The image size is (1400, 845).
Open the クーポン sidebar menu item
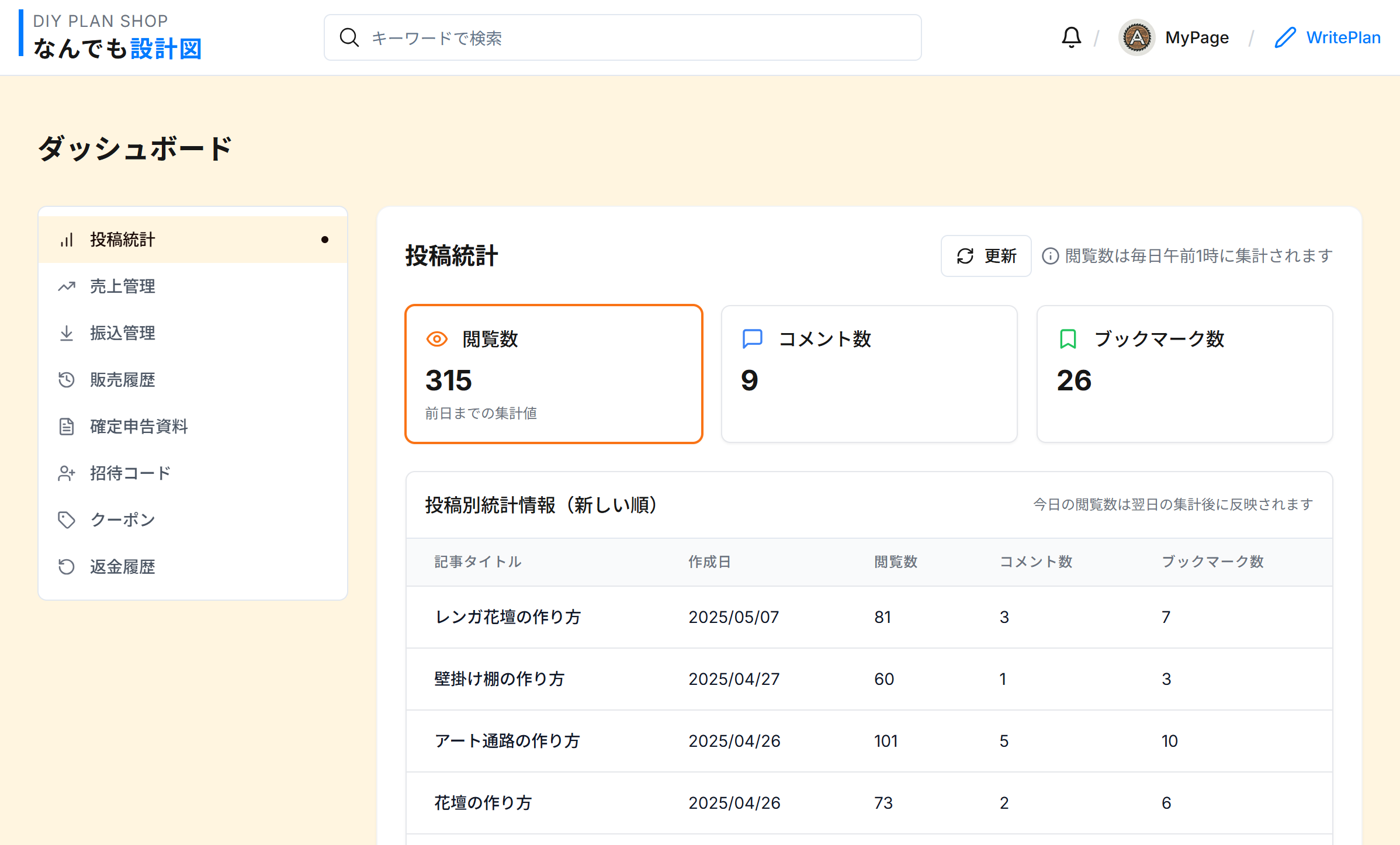pos(193,520)
